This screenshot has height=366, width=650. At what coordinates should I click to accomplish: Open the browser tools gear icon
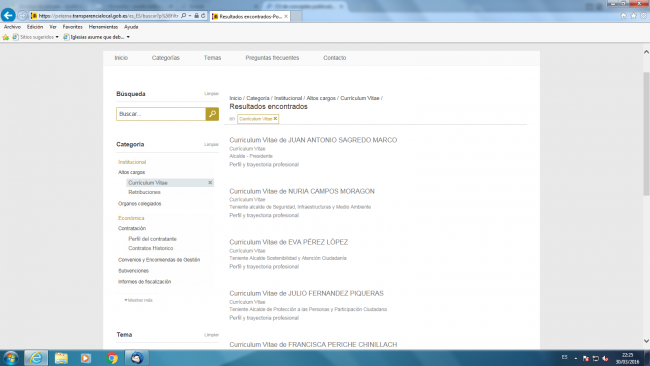pos(643,16)
